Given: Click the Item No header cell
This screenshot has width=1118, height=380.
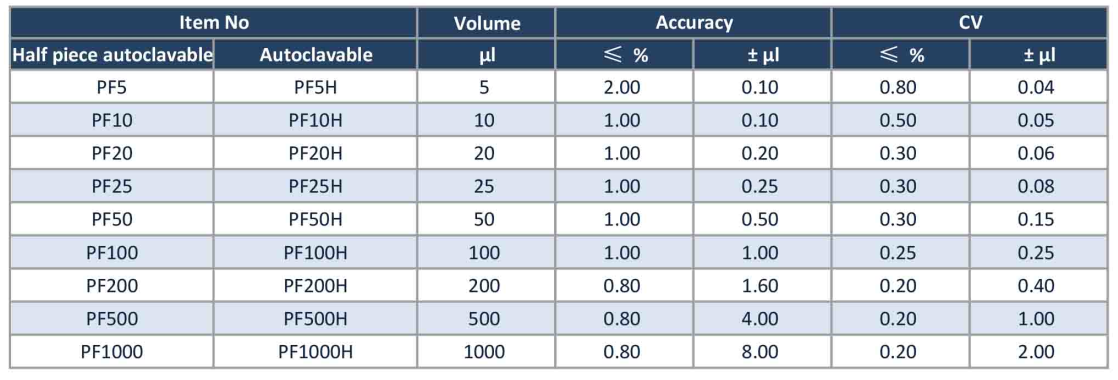Looking at the screenshot, I should [213, 23].
